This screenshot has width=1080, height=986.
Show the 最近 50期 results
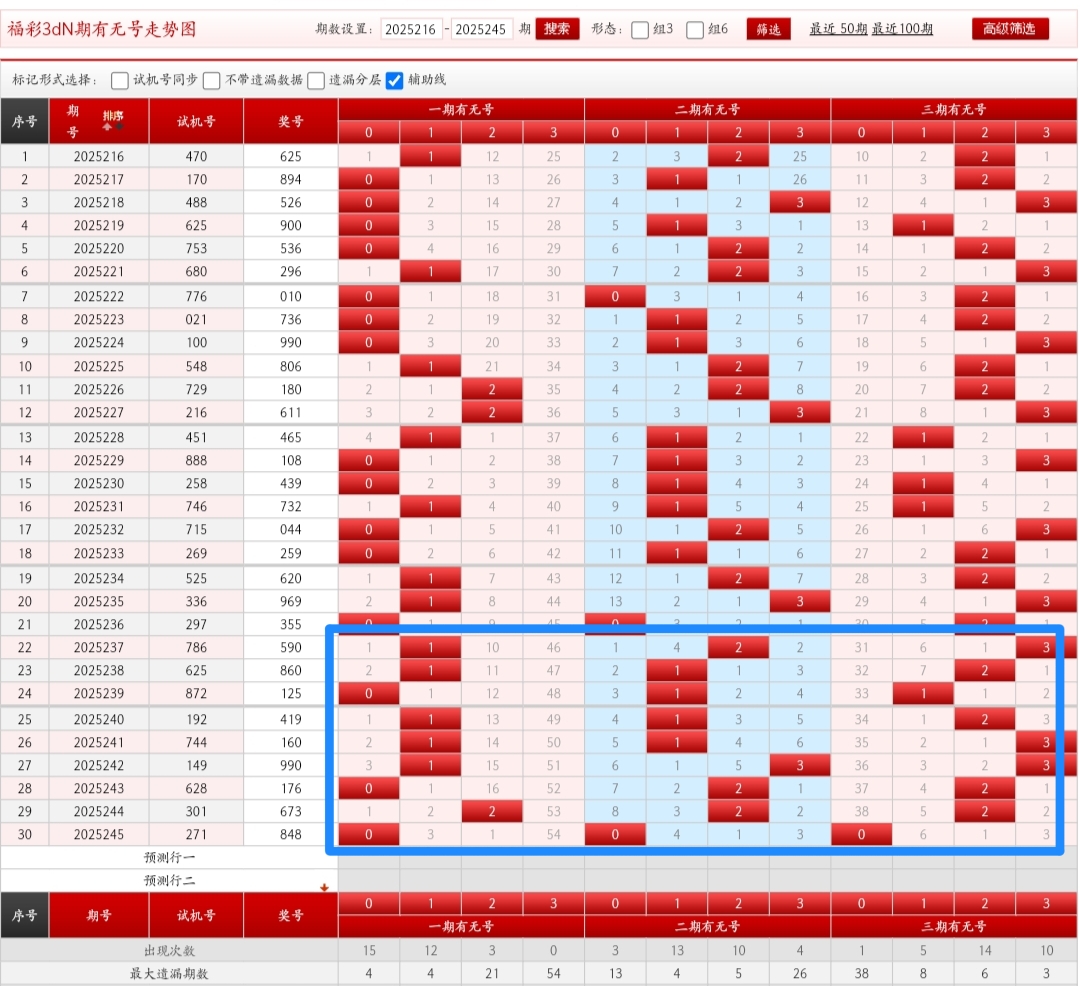[x=838, y=29]
